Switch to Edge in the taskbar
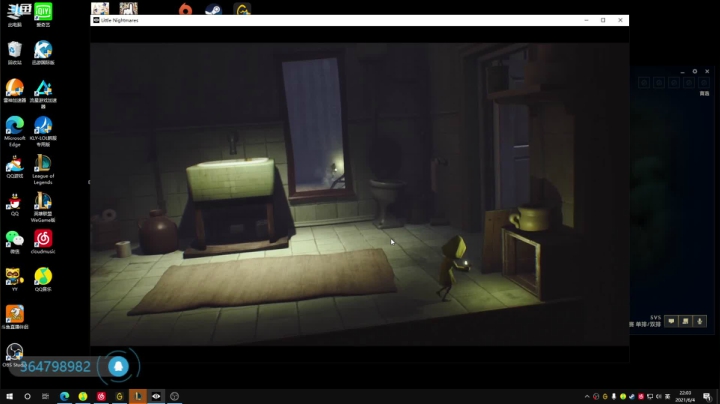Image resolution: width=720 pixels, height=404 pixels. [64, 396]
